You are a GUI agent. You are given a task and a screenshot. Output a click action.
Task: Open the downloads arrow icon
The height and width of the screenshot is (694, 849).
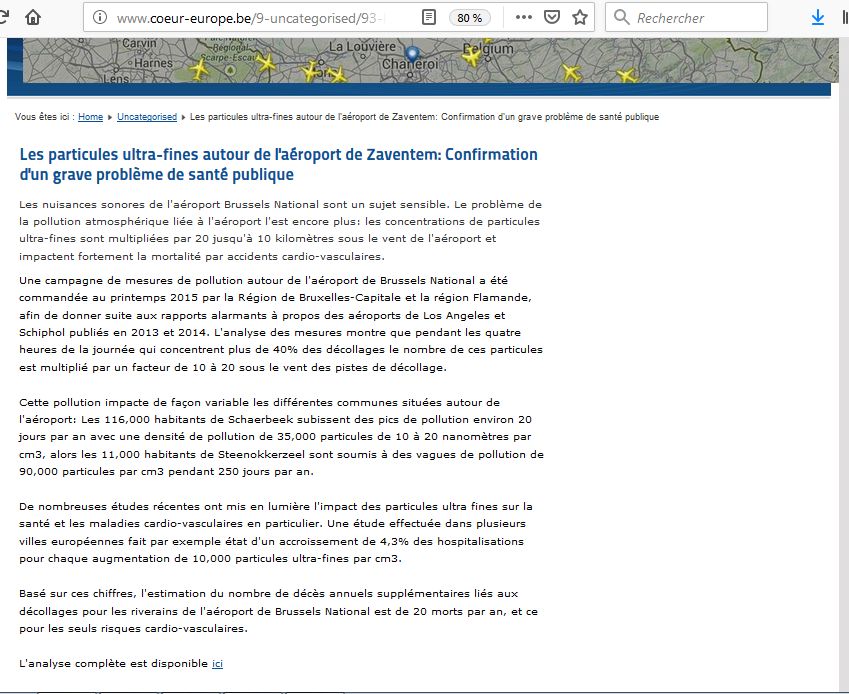[x=818, y=18]
